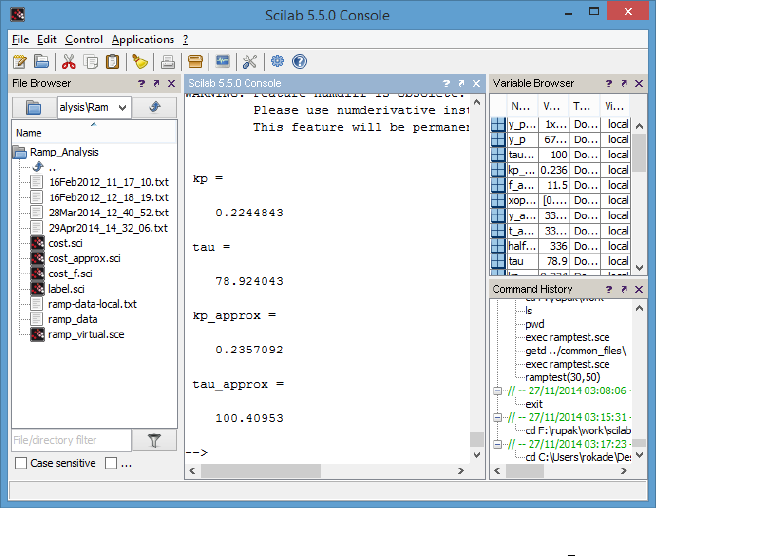Open Preferences tools icon

pyautogui.click(x=250, y=62)
